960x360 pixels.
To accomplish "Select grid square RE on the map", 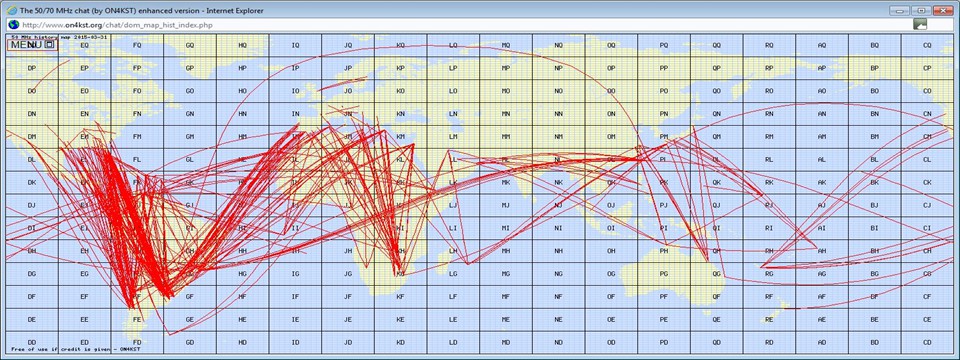I will (770, 319).
